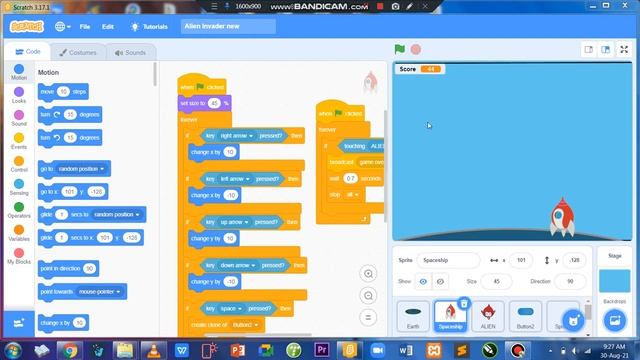
Task: Select the Sensing block category
Action: point(19,187)
